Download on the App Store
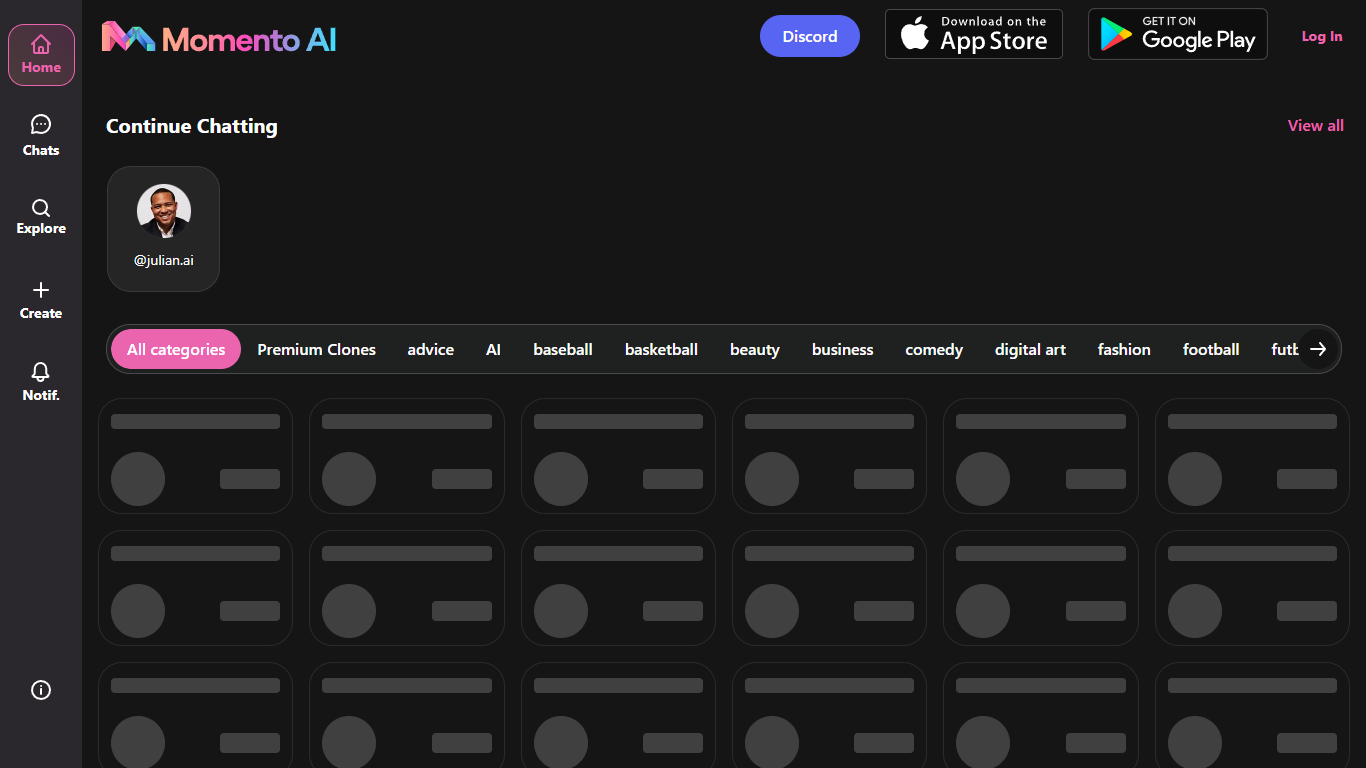This screenshot has width=1366, height=768. [x=974, y=34]
